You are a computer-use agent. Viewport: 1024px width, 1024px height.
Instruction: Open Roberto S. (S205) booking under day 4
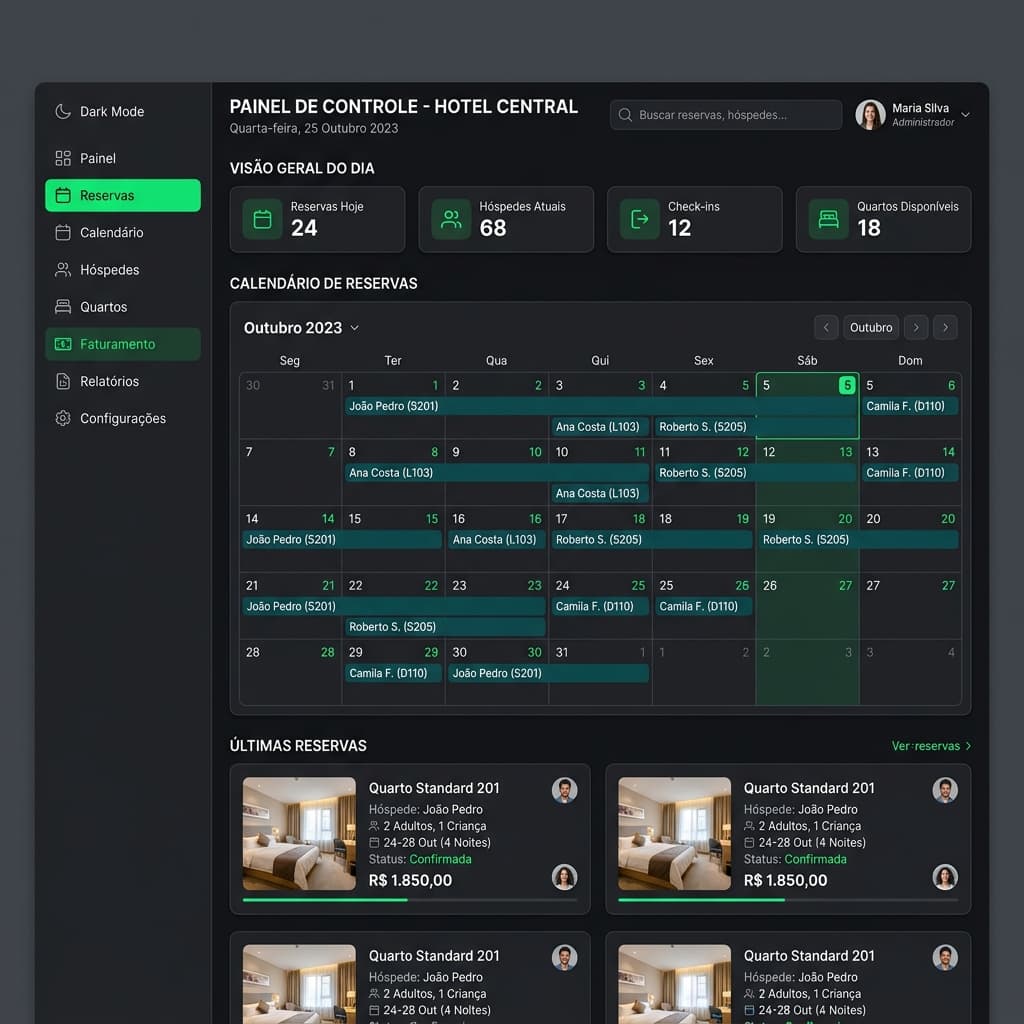pos(756,427)
